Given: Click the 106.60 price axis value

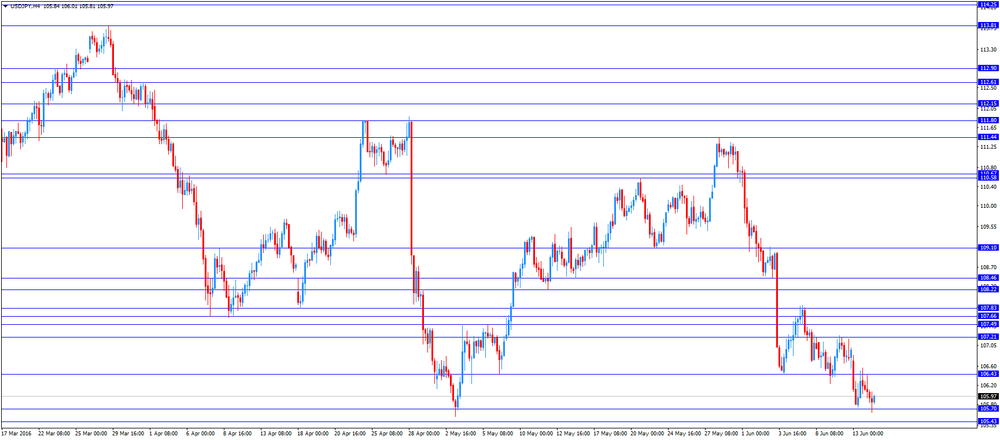Looking at the screenshot, I should [x=987, y=367].
